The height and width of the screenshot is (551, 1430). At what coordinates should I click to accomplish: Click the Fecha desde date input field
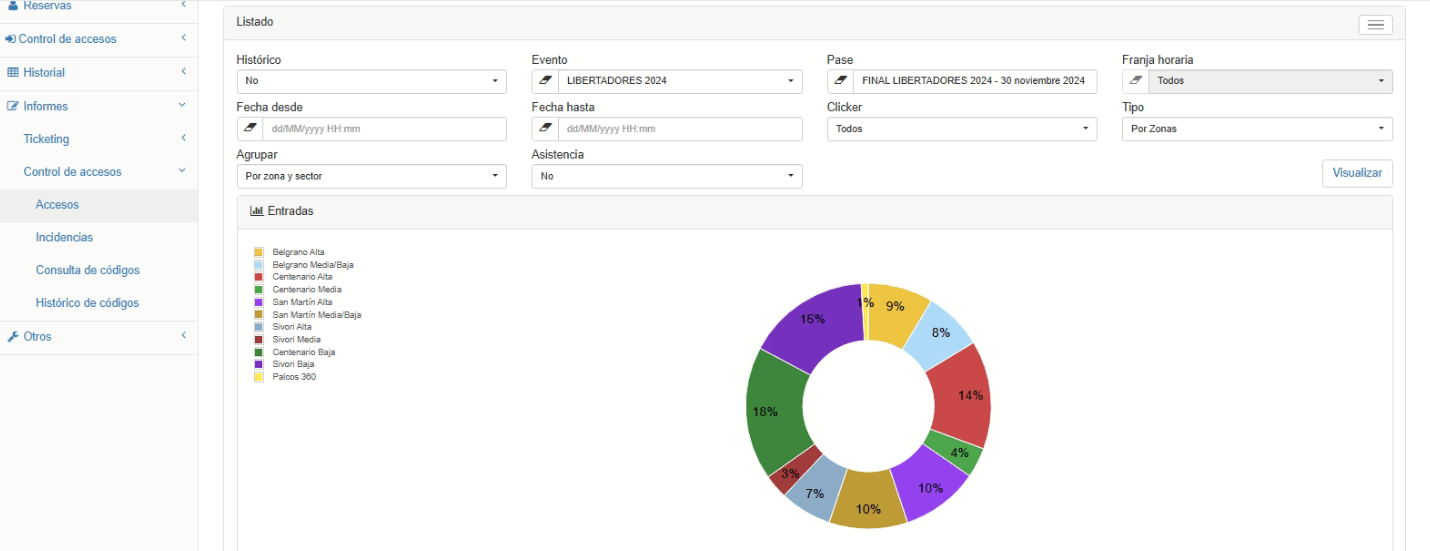[x=384, y=129]
